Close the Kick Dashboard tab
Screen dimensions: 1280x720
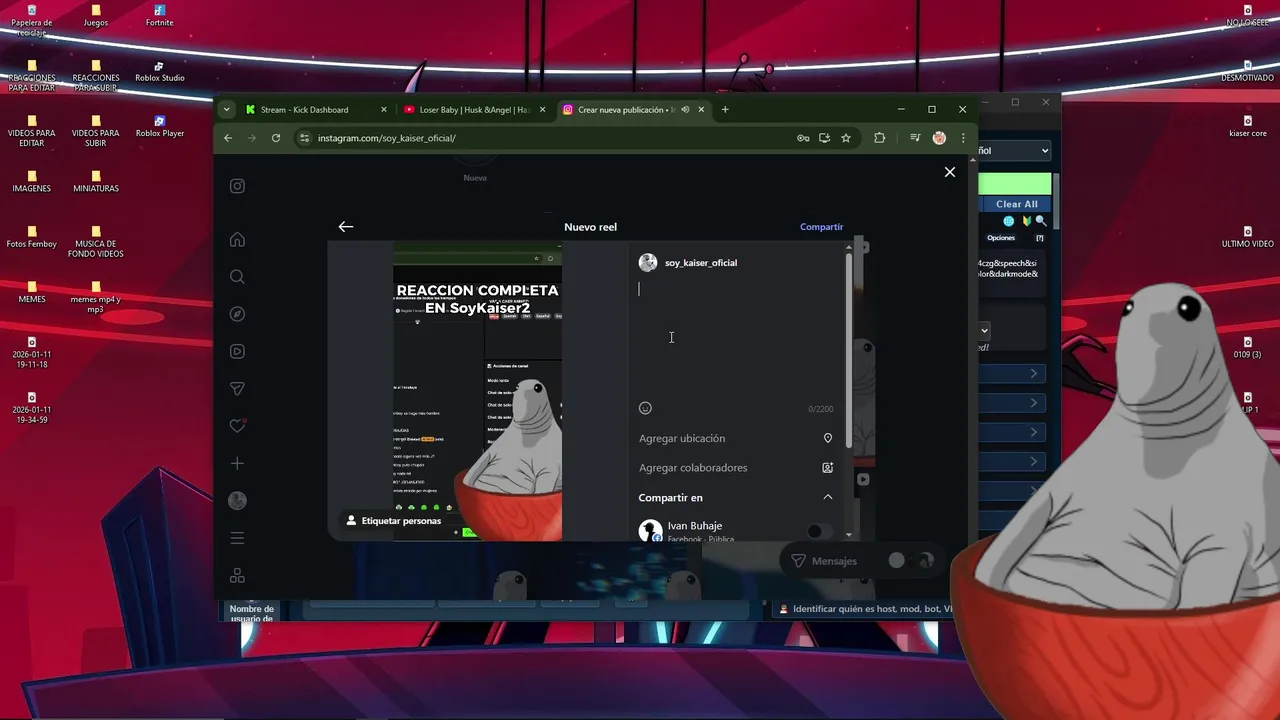pyautogui.click(x=383, y=110)
